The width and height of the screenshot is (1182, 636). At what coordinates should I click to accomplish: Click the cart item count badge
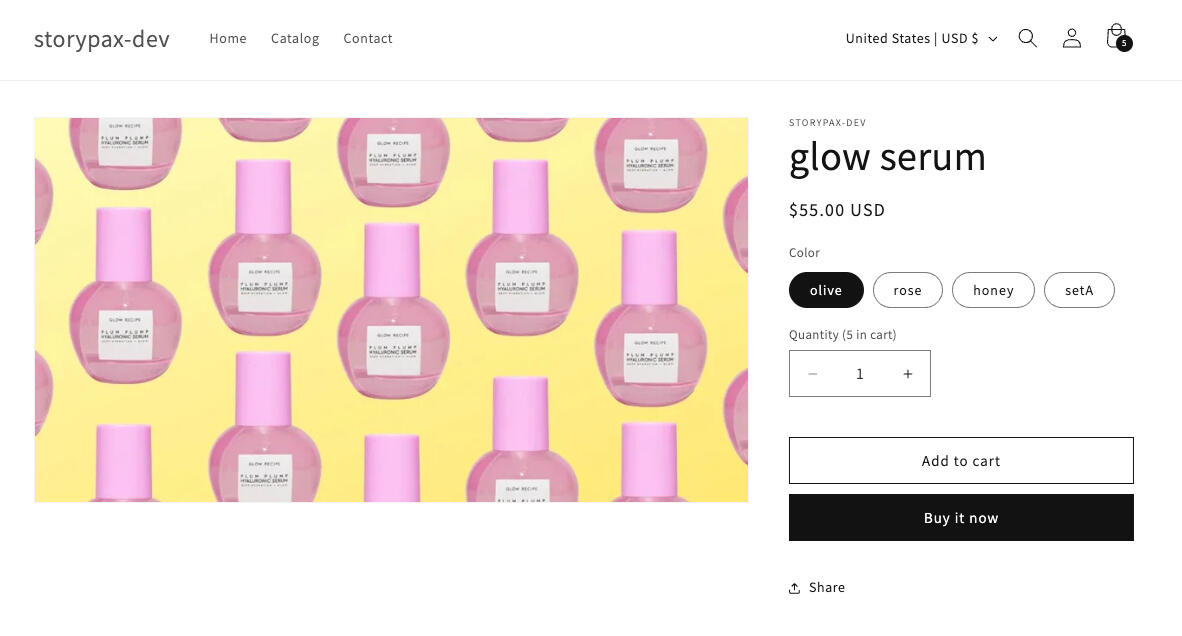(1124, 44)
